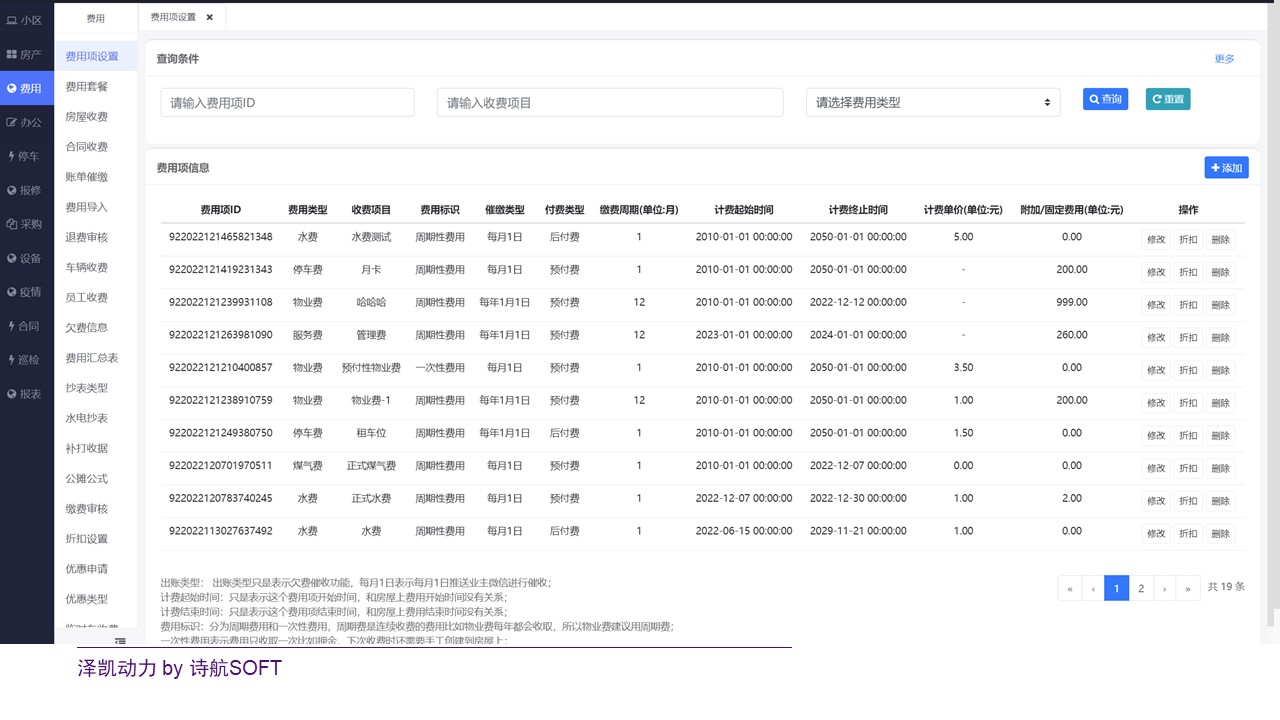Click 修改 for the 水费测试 row
The height and width of the screenshot is (720, 1280).
[x=1156, y=239]
